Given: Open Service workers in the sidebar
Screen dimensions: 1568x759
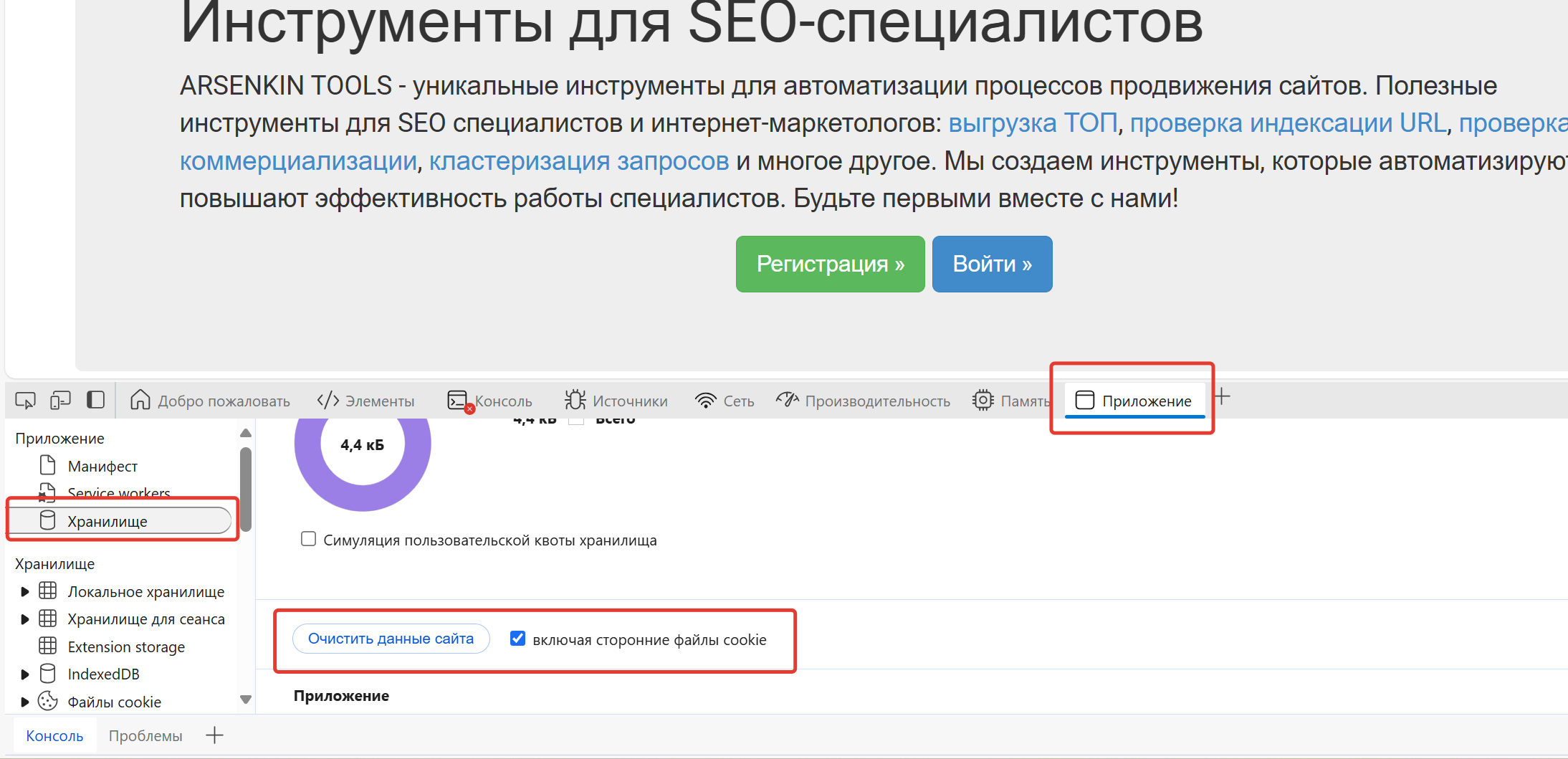Looking at the screenshot, I should coord(119,493).
